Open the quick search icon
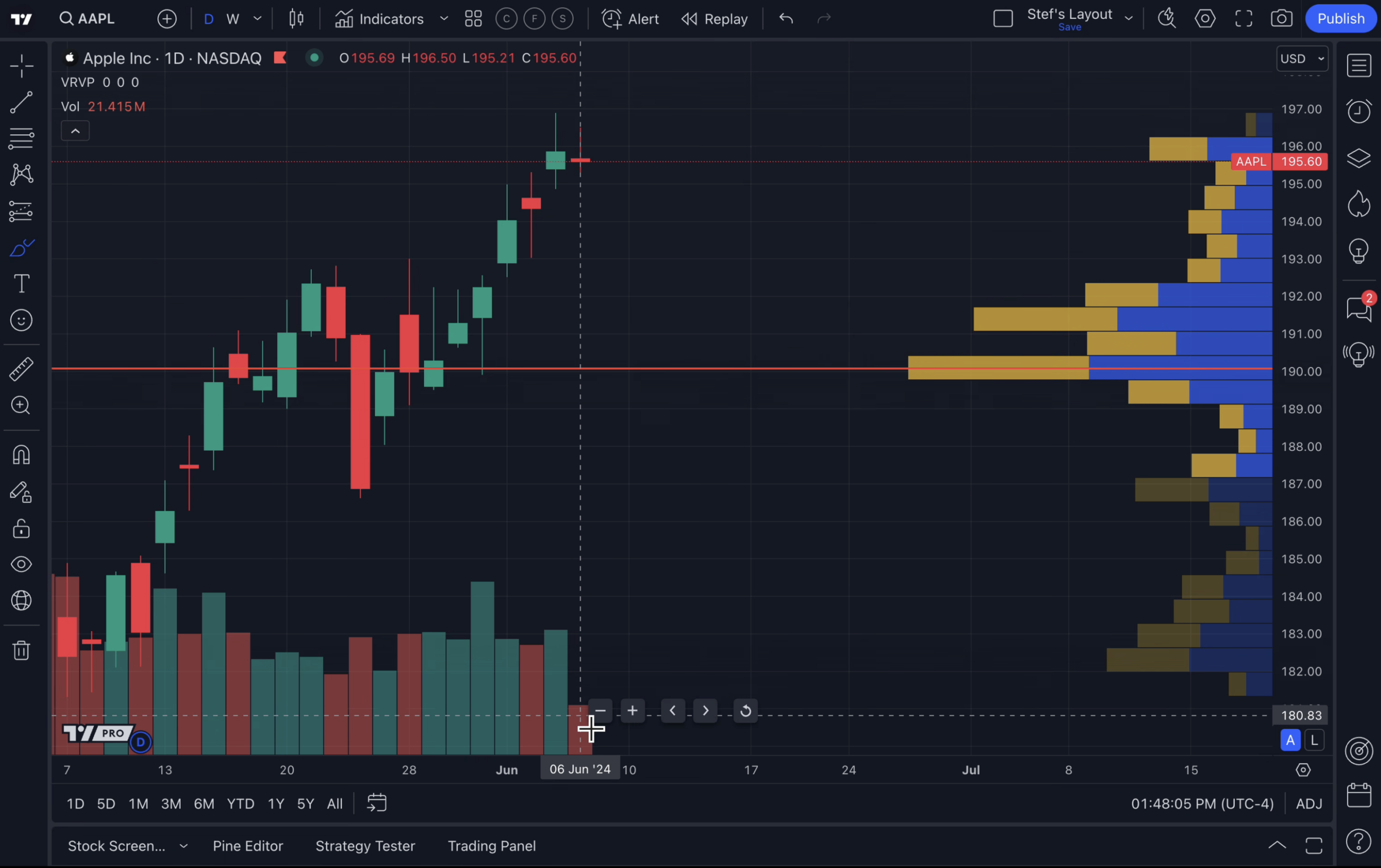The height and width of the screenshot is (868, 1381). [x=1166, y=19]
